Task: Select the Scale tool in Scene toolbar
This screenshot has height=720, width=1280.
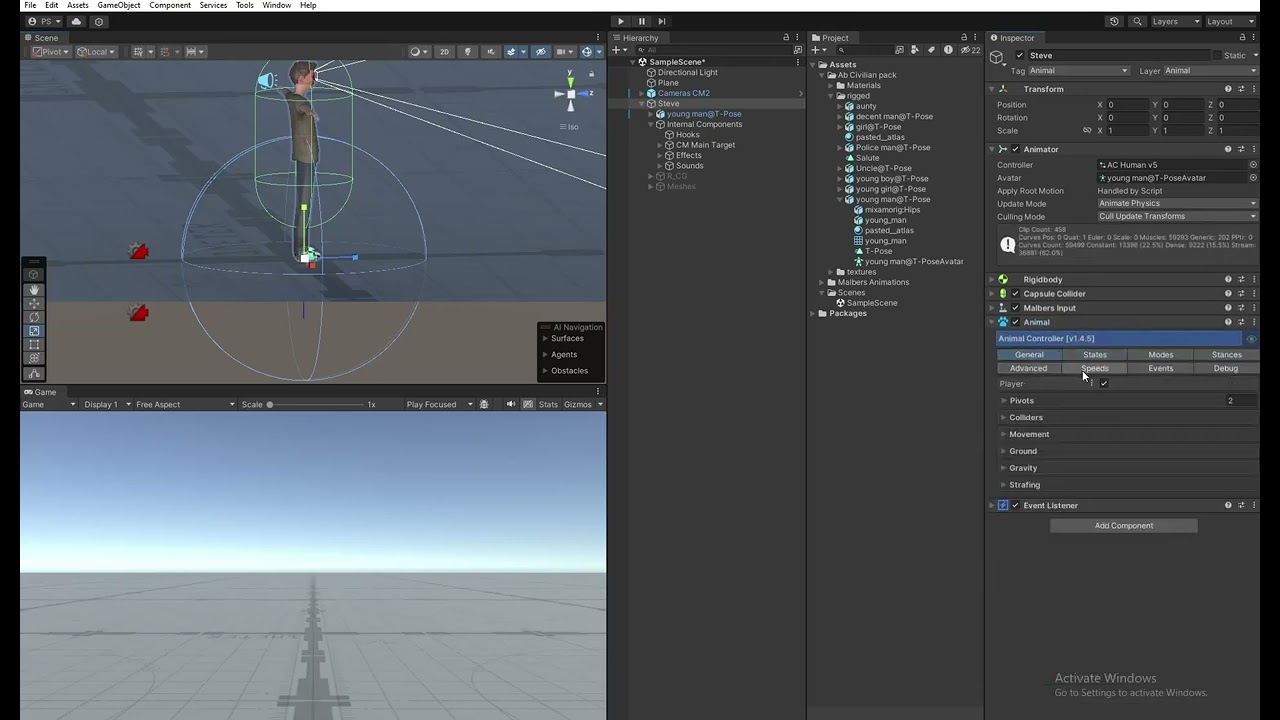Action: pos(35,331)
